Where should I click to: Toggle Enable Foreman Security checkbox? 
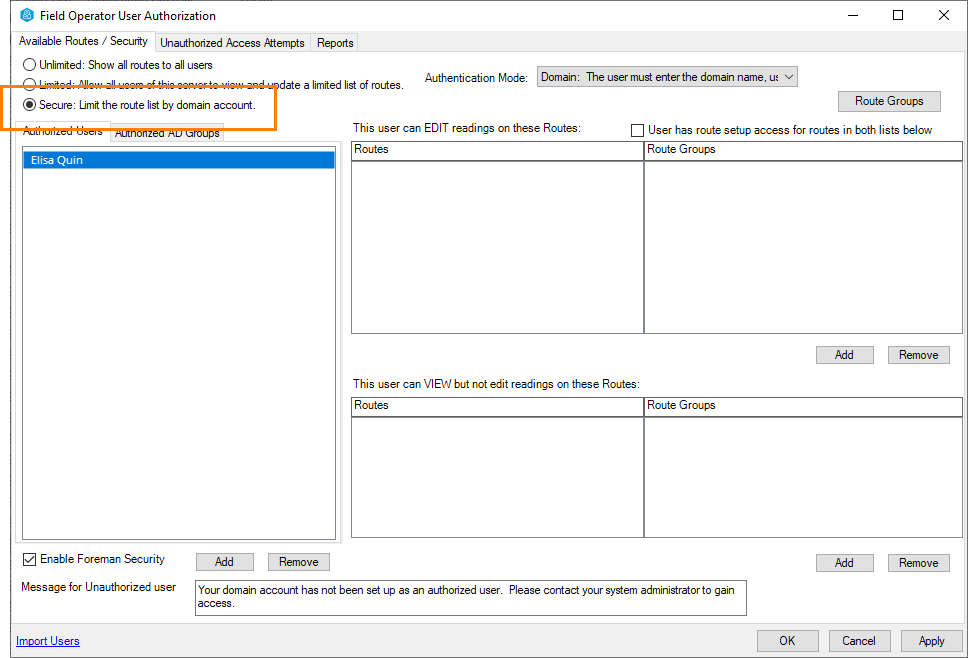pyautogui.click(x=29, y=560)
